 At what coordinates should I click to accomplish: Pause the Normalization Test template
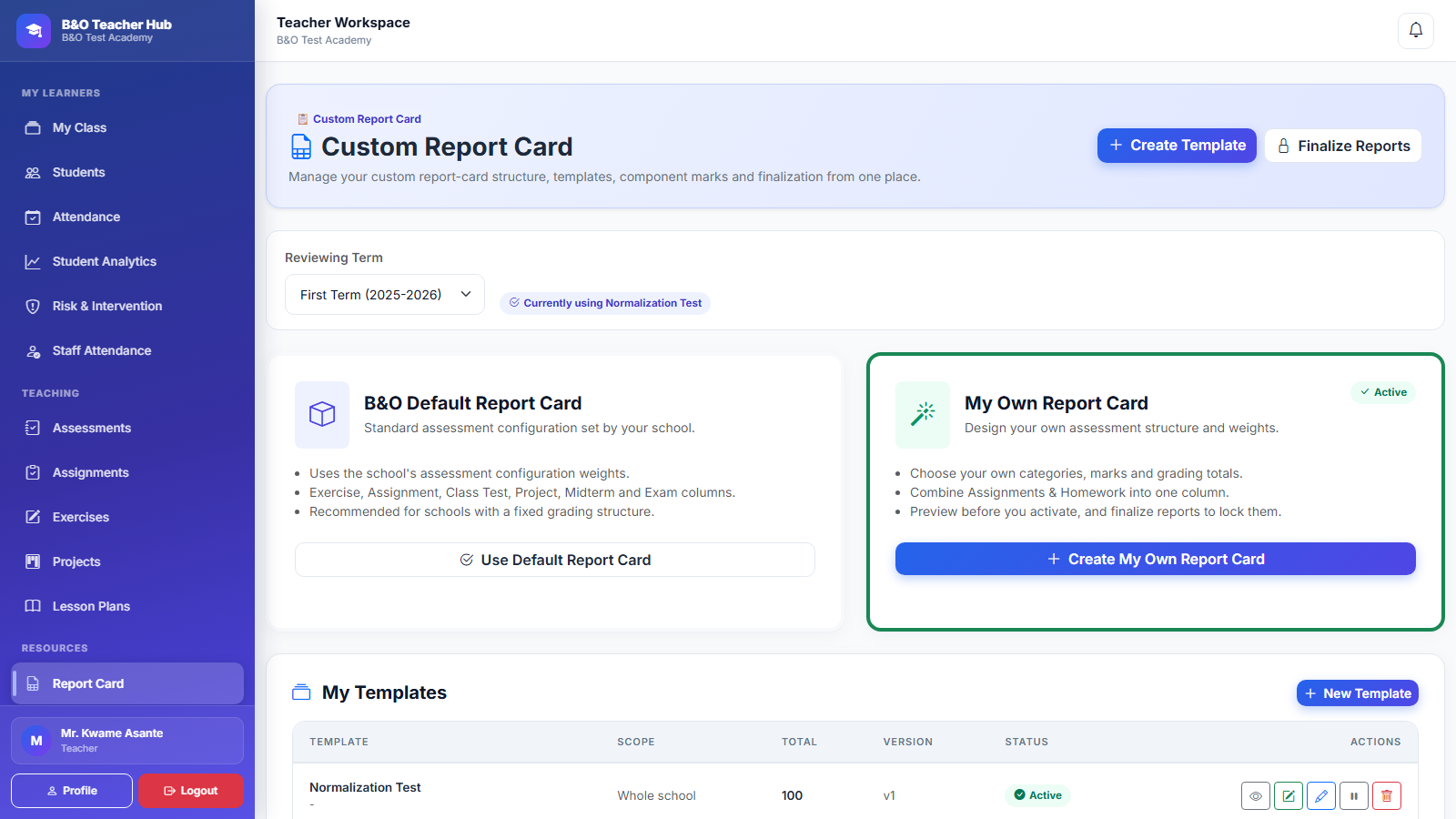coord(1354,795)
